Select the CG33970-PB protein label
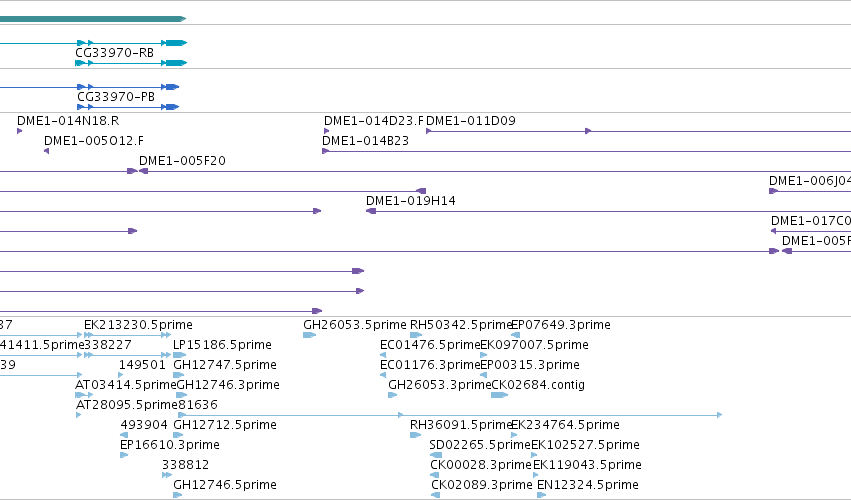The image size is (851, 500). pos(116,97)
